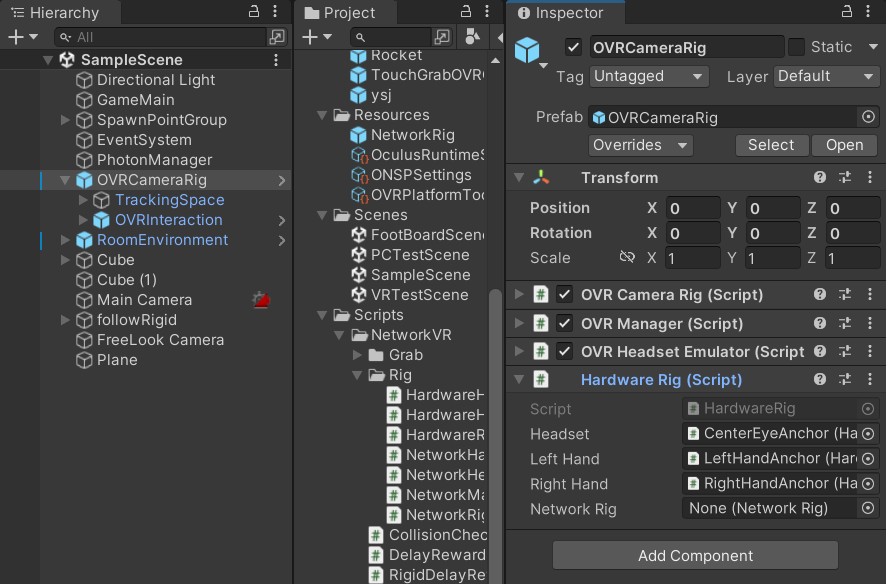
Task: Click the prefab Open button
Action: (844, 145)
